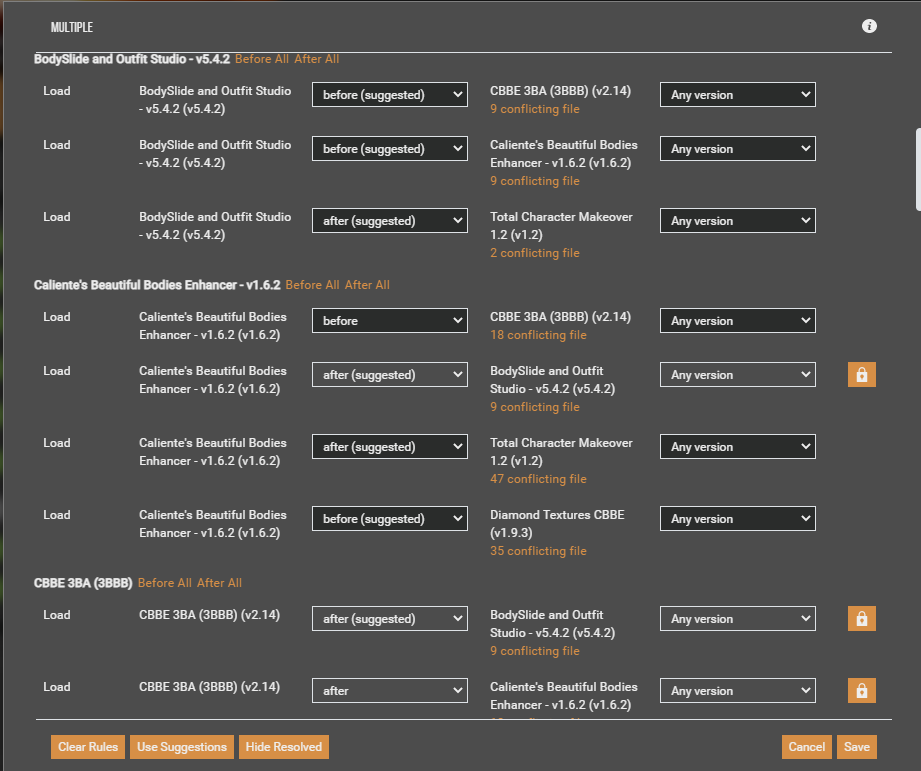Click 'Before All' for Caliente's Beautiful Bodies Enhancer

[x=312, y=285]
